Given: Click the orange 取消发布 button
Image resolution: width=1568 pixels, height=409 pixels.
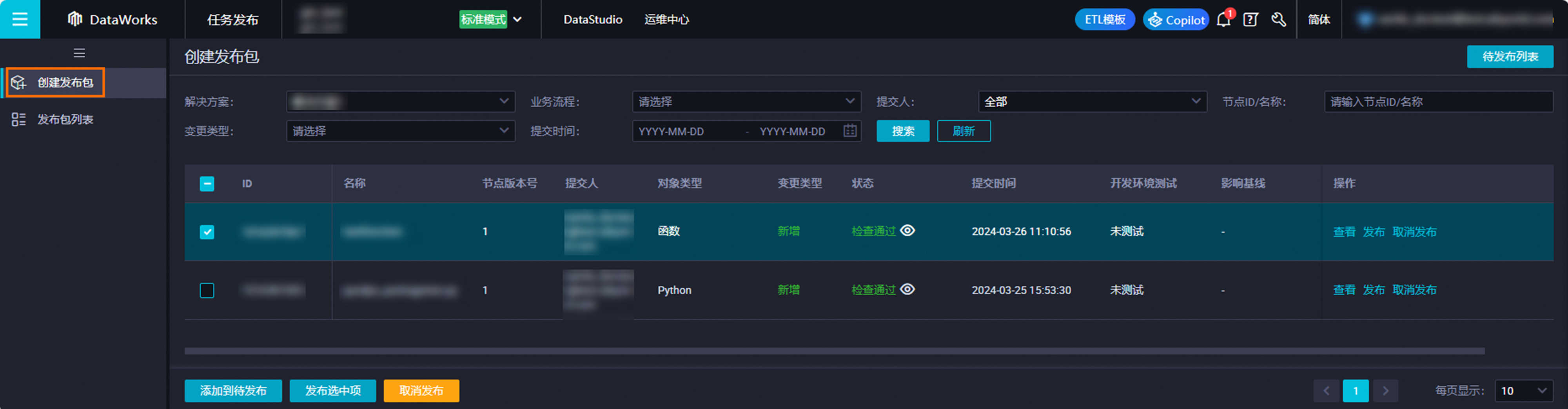Looking at the screenshot, I should pos(421,391).
